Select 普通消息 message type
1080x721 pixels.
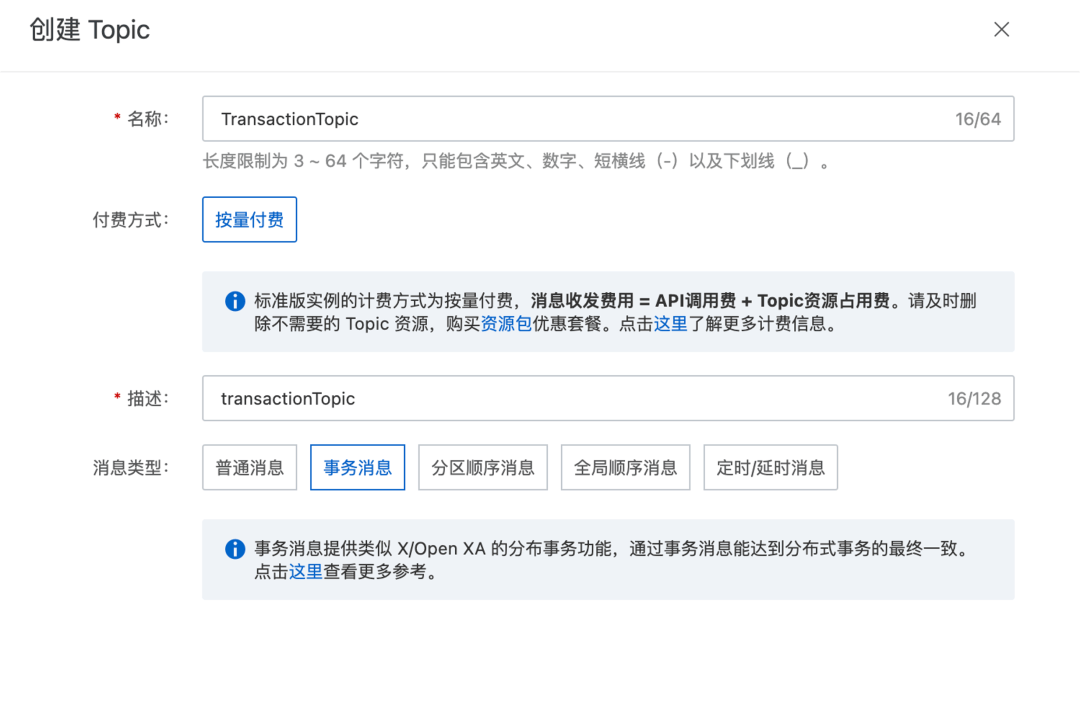click(249, 468)
